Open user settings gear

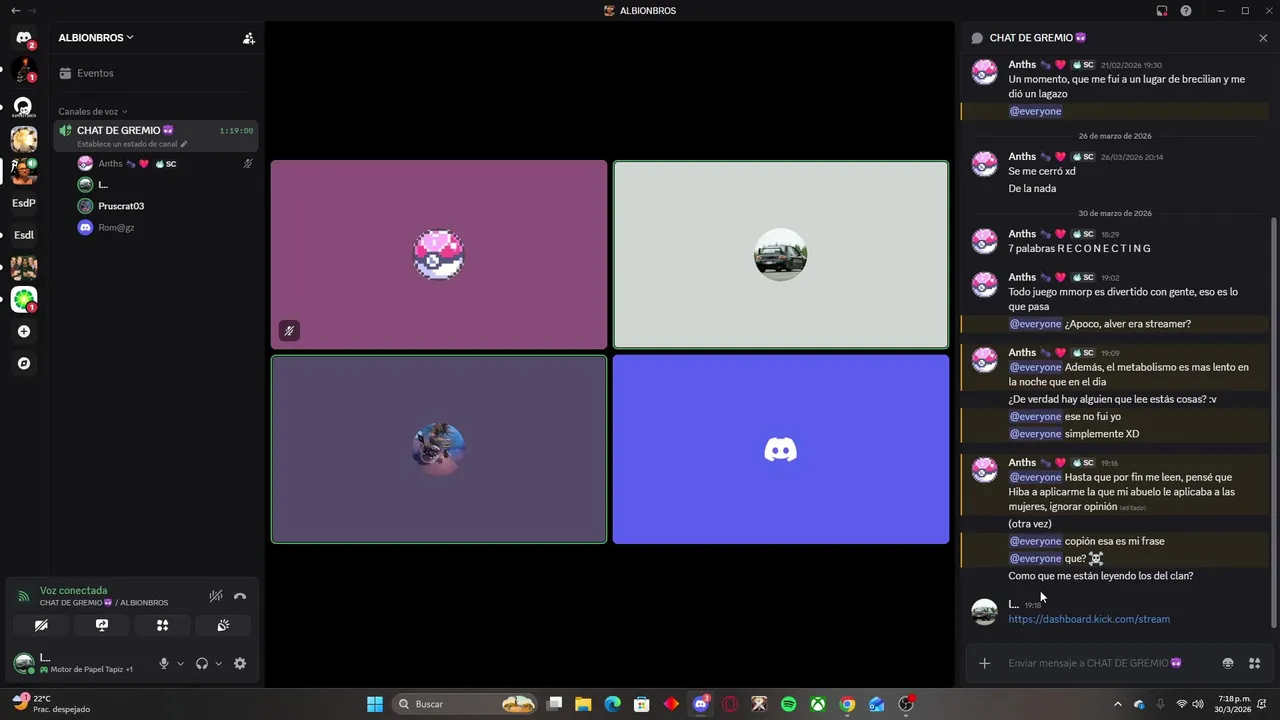click(x=240, y=663)
